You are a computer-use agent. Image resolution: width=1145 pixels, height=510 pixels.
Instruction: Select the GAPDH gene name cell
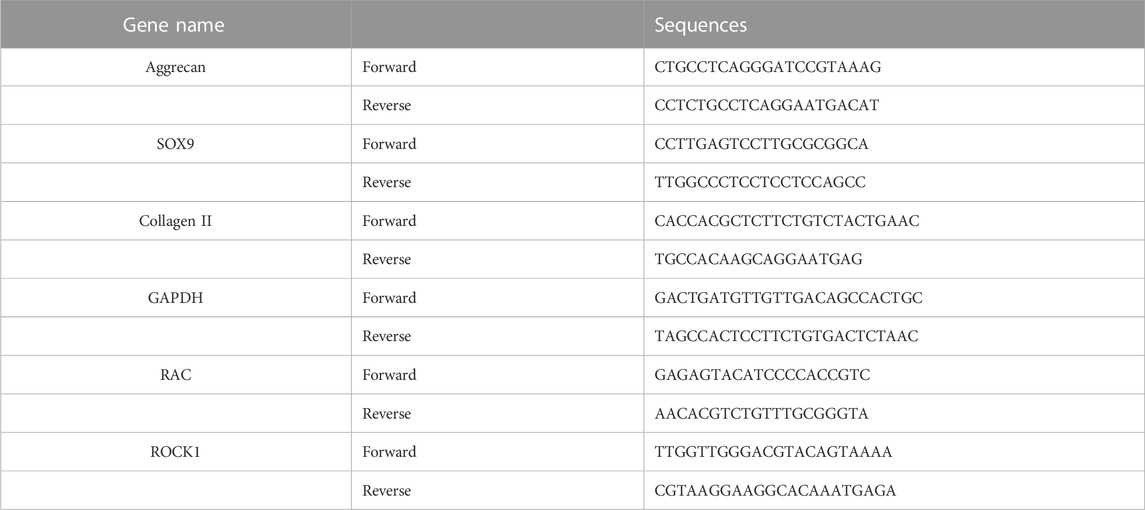click(175, 297)
